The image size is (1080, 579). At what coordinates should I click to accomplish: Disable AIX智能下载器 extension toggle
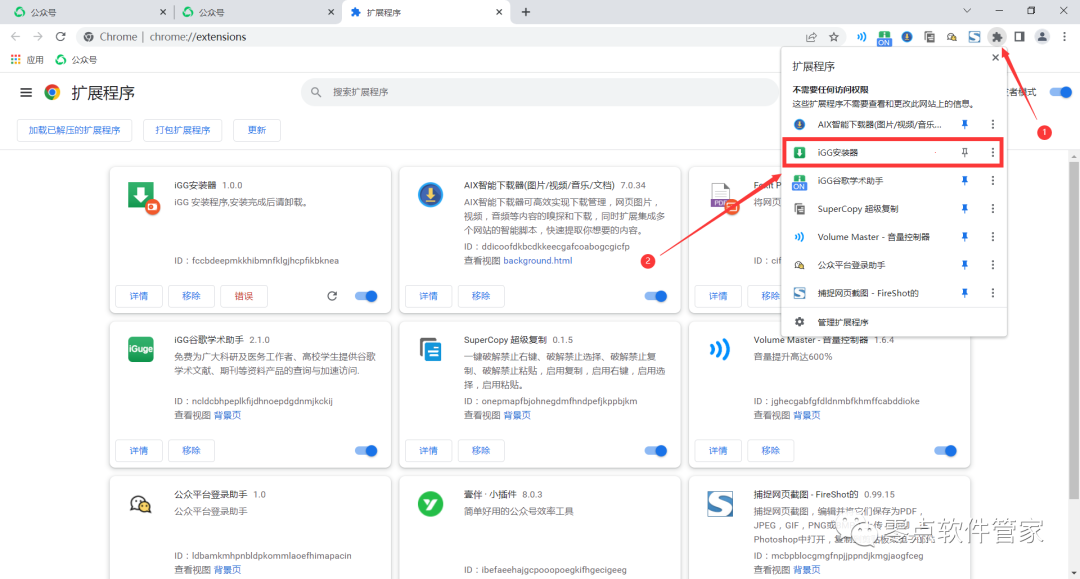(x=656, y=296)
